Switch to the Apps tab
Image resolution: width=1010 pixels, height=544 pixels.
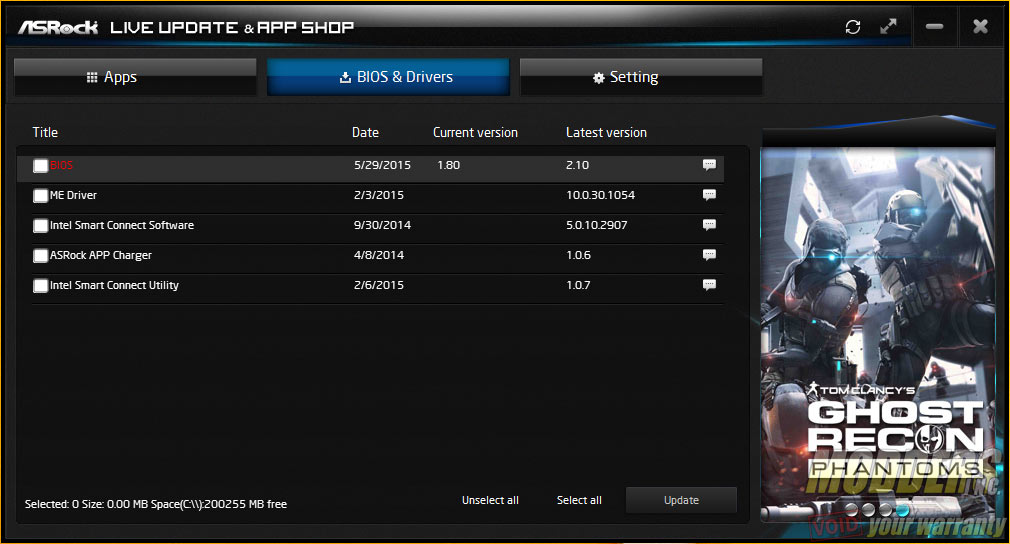[x=135, y=77]
